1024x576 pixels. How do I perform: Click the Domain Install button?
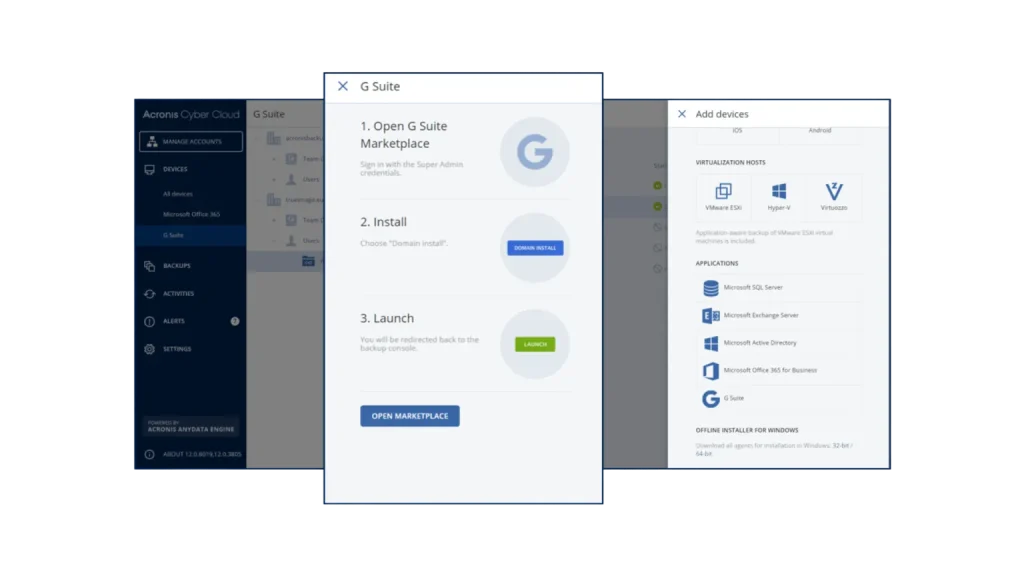coord(536,248)
